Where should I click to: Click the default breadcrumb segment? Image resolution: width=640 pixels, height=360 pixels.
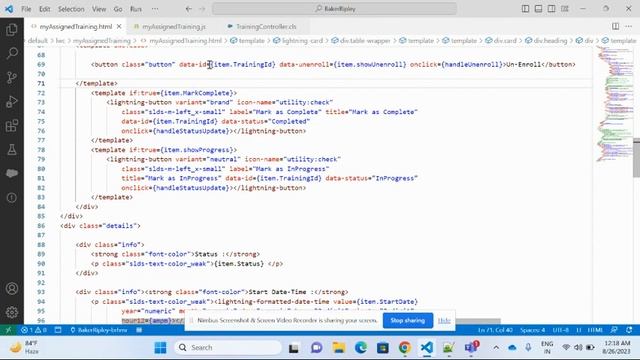38,40
